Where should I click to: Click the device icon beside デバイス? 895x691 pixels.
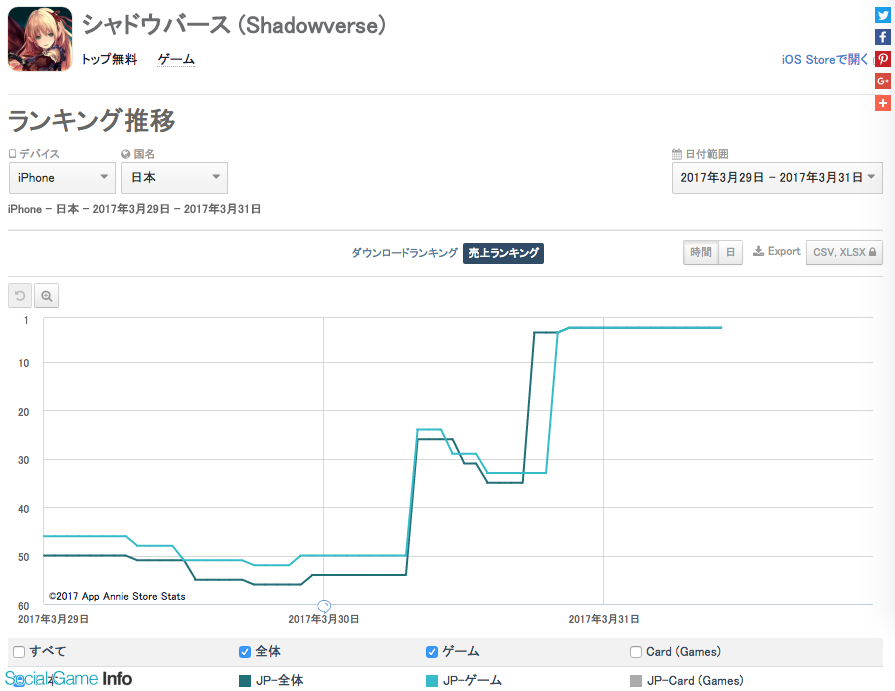click(x=12, y=153)
